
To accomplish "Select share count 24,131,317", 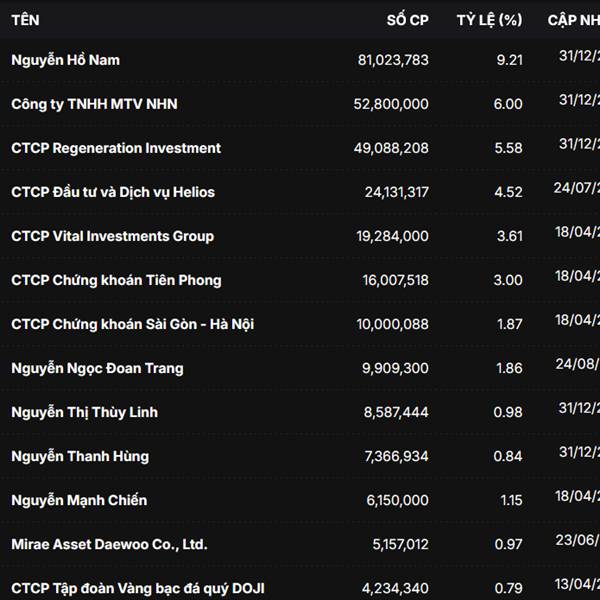I will point(396,192).
